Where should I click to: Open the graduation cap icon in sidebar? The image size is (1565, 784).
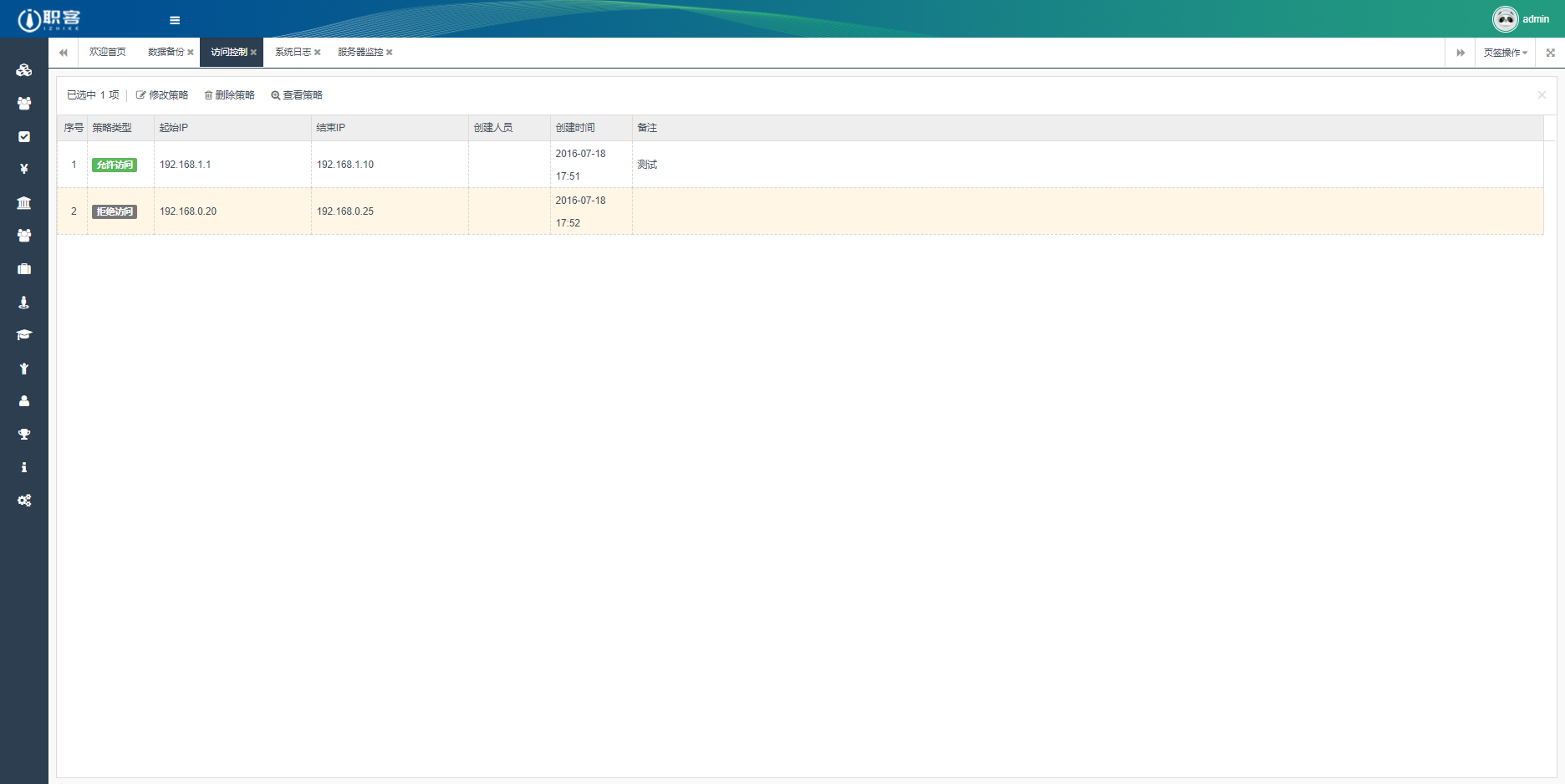click(x=24, y=335)
